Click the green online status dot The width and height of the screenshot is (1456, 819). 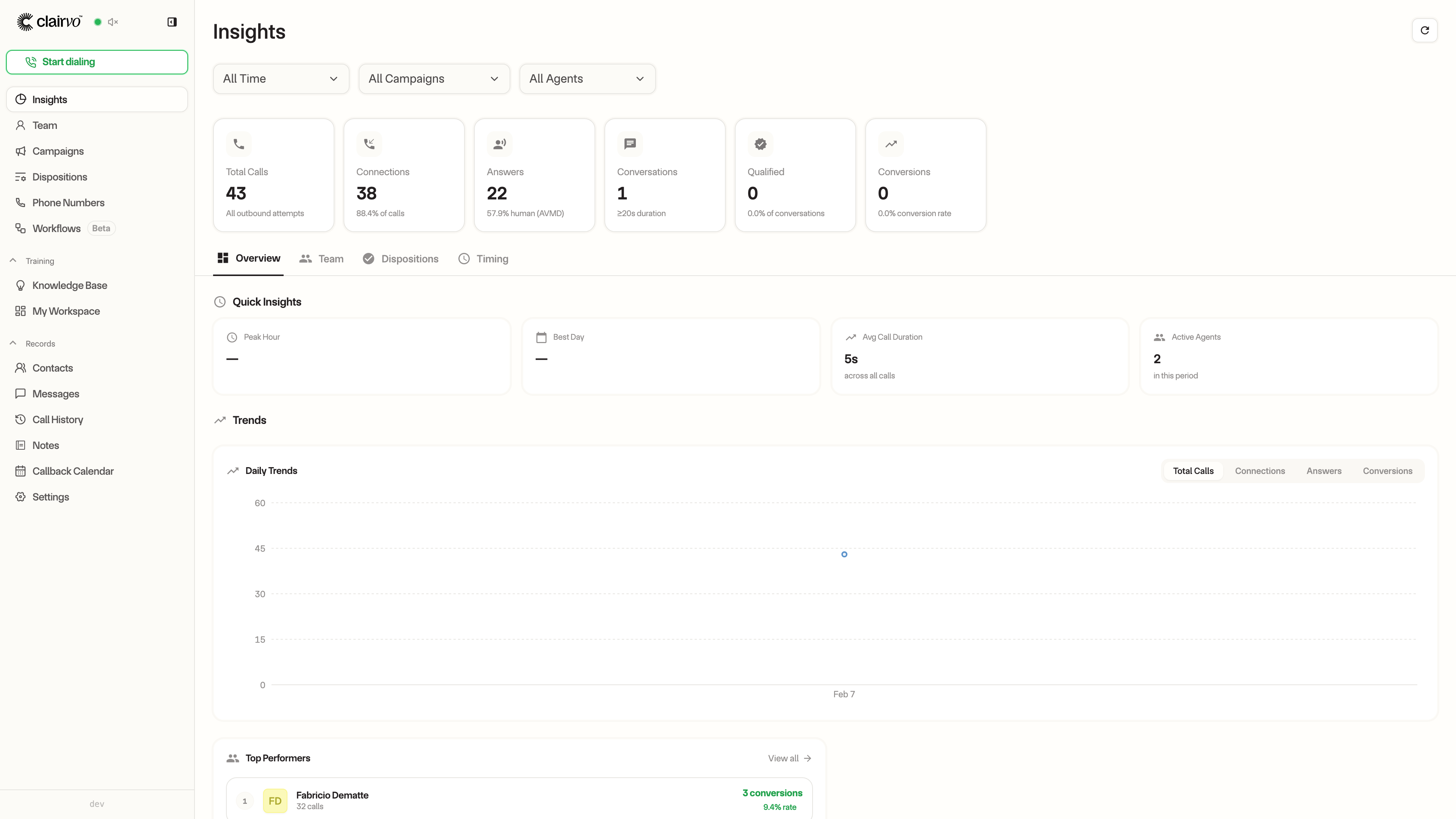pos(98,22)
